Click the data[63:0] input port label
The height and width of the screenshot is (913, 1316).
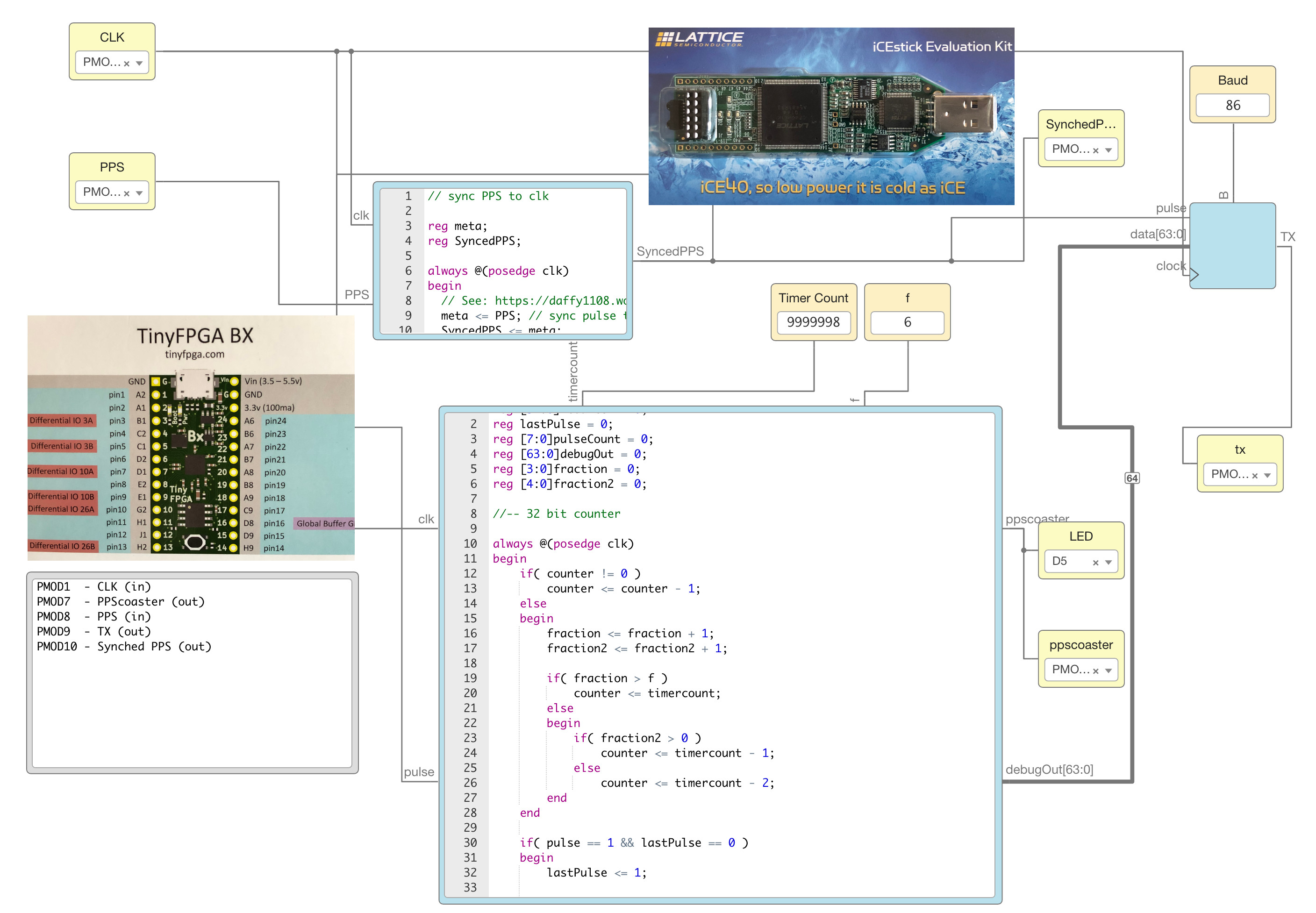pyautogui.click(x=1158, y=234)
